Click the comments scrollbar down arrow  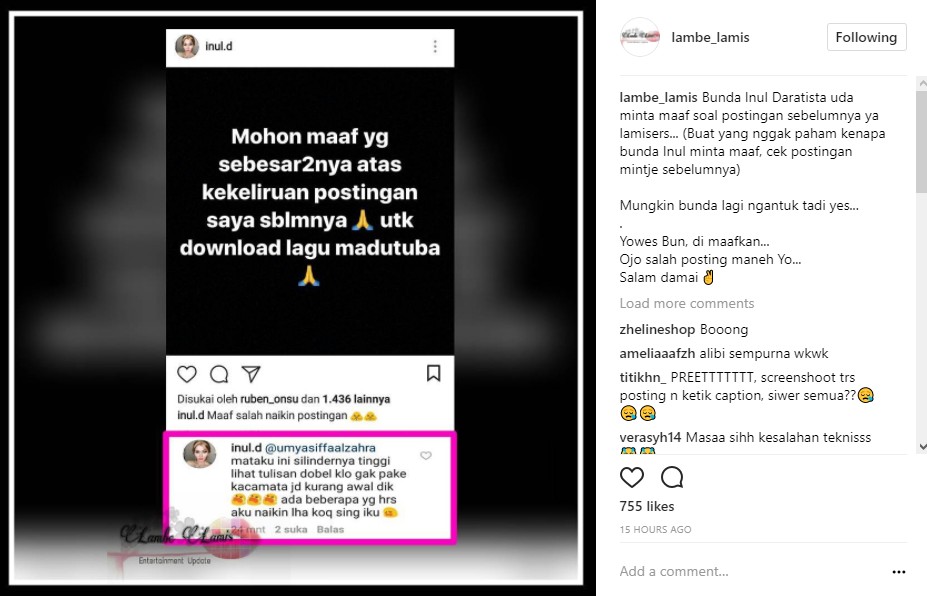click(x=922, y=446)
